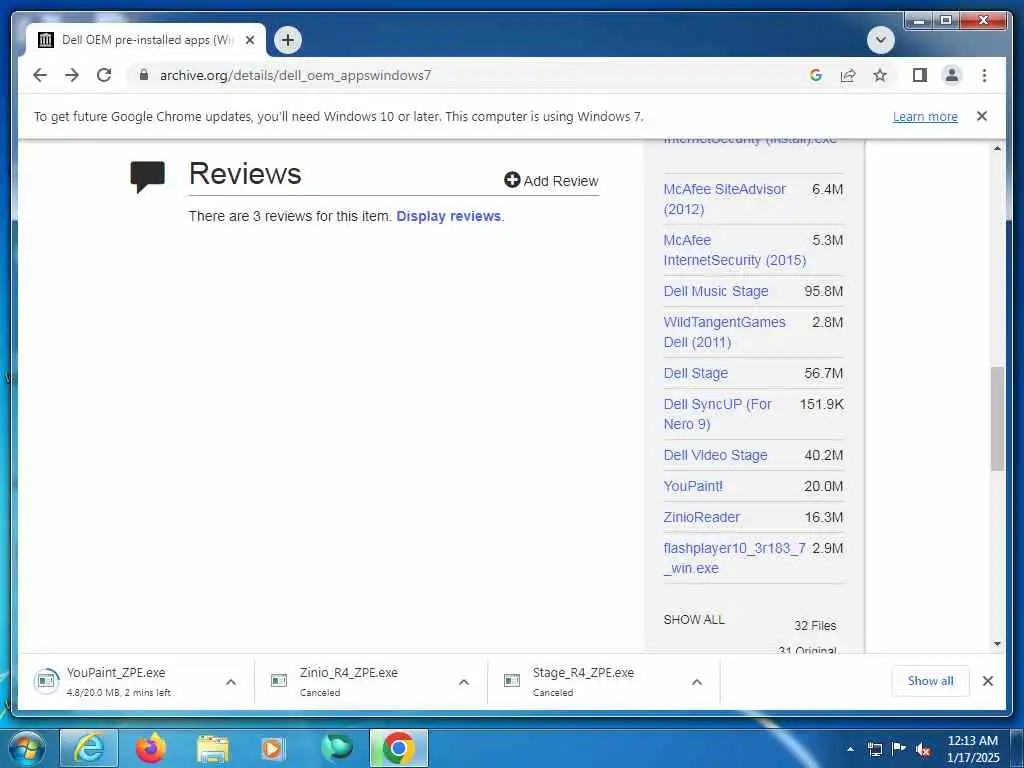The height and width of the screenshot is (768, 1024).
Task: Click the padlock site info icon
Action: click(x=144, y=75)
